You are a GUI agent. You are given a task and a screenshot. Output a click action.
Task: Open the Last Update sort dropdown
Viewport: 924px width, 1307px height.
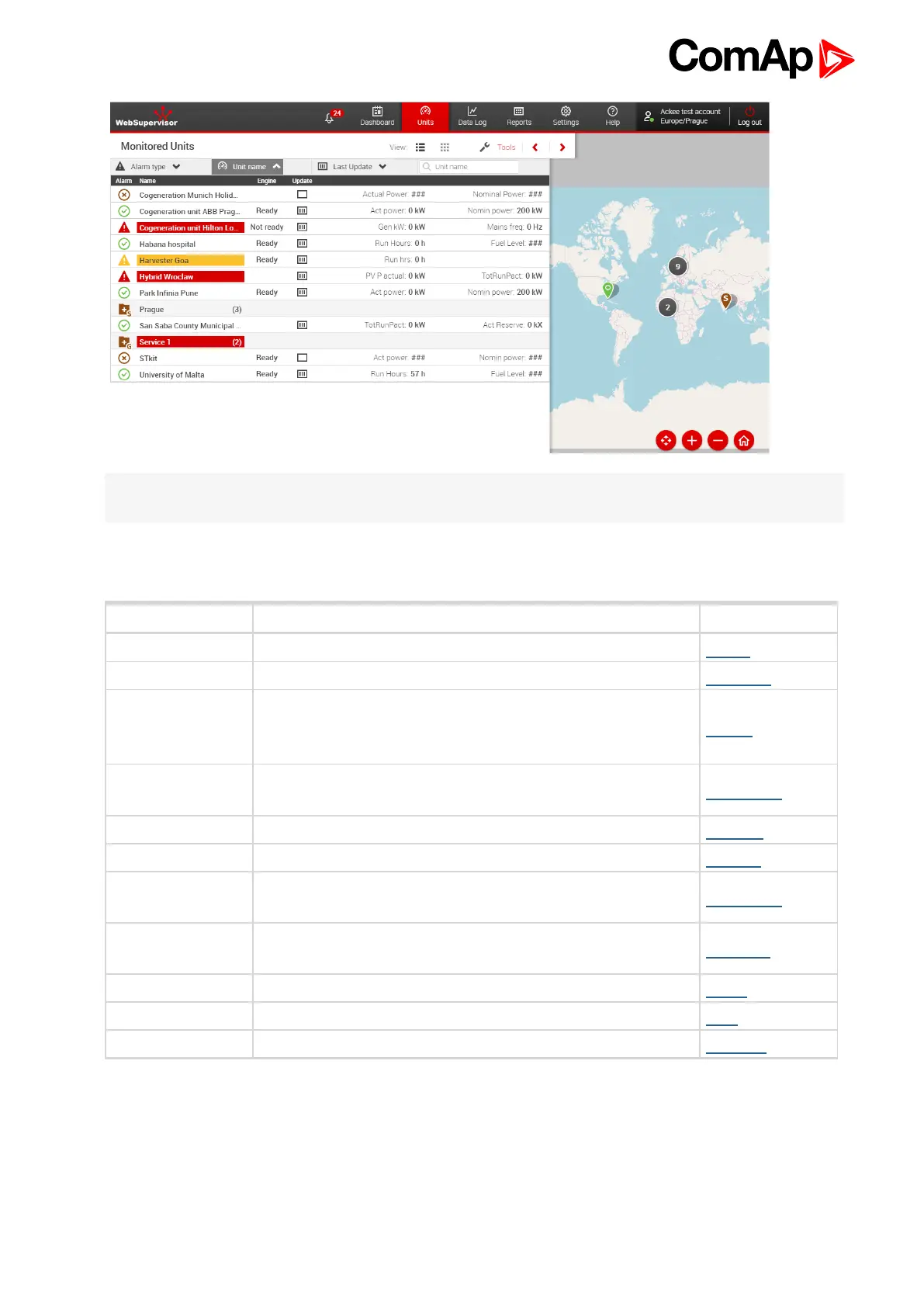[x=352, y=167]
